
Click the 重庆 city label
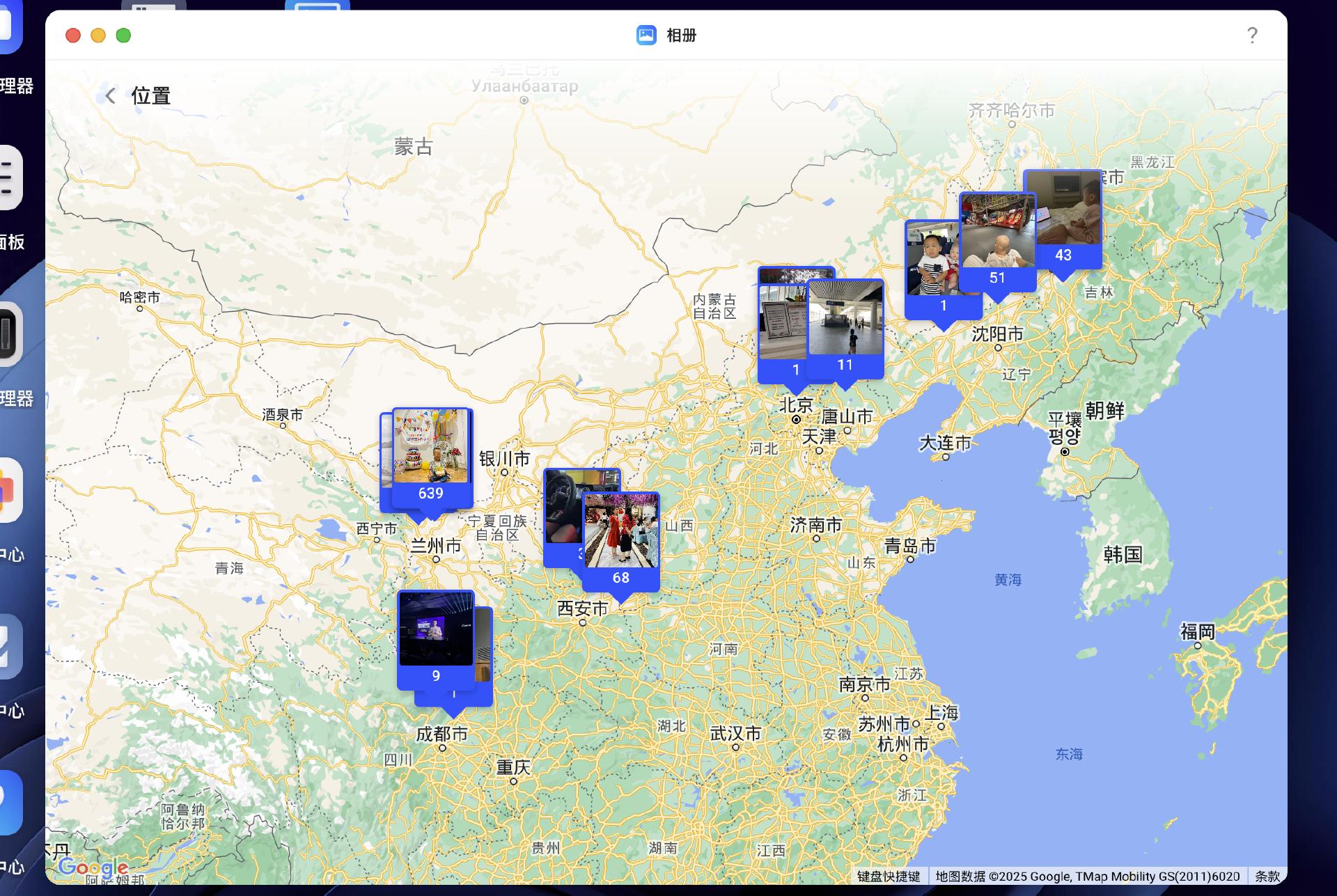513,767
